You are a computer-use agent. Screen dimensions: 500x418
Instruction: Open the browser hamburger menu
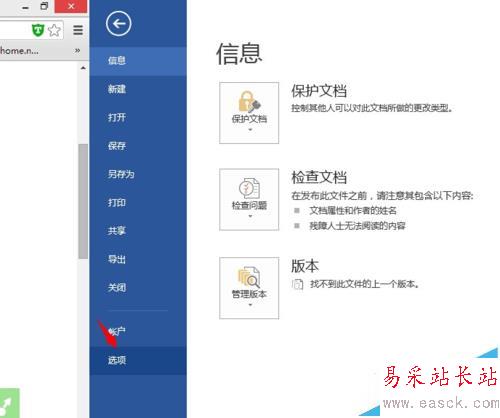click(78, 30)
